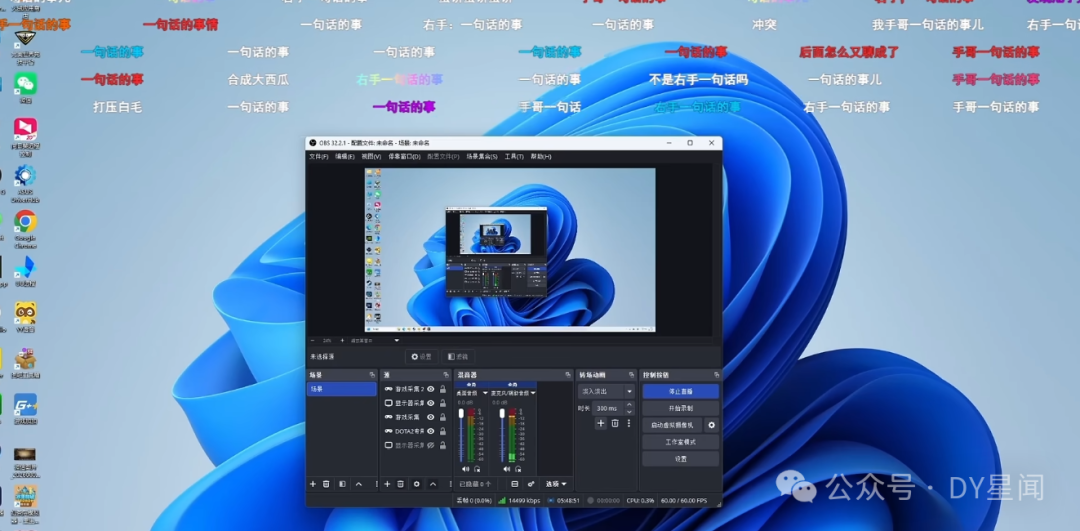Toggle lock on 游戏采集 2 source

443,389
